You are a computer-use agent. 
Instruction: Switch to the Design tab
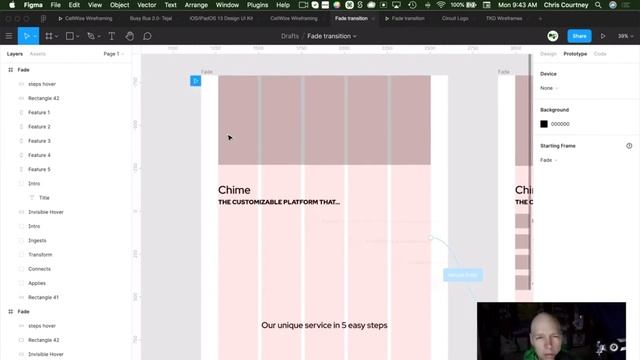pos(548,54)
